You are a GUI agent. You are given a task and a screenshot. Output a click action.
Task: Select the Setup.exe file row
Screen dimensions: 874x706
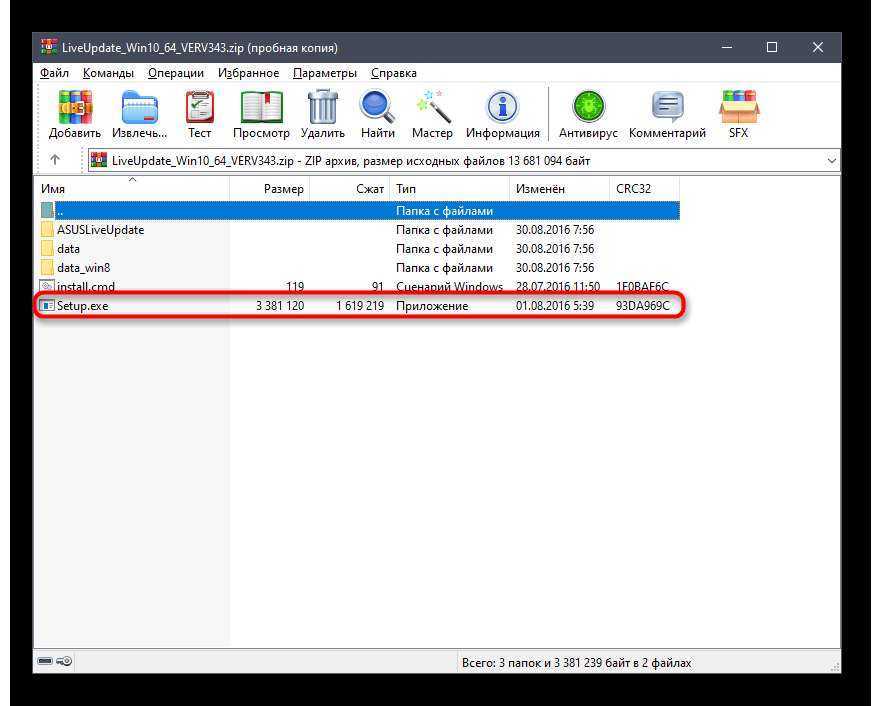[83, 306]
